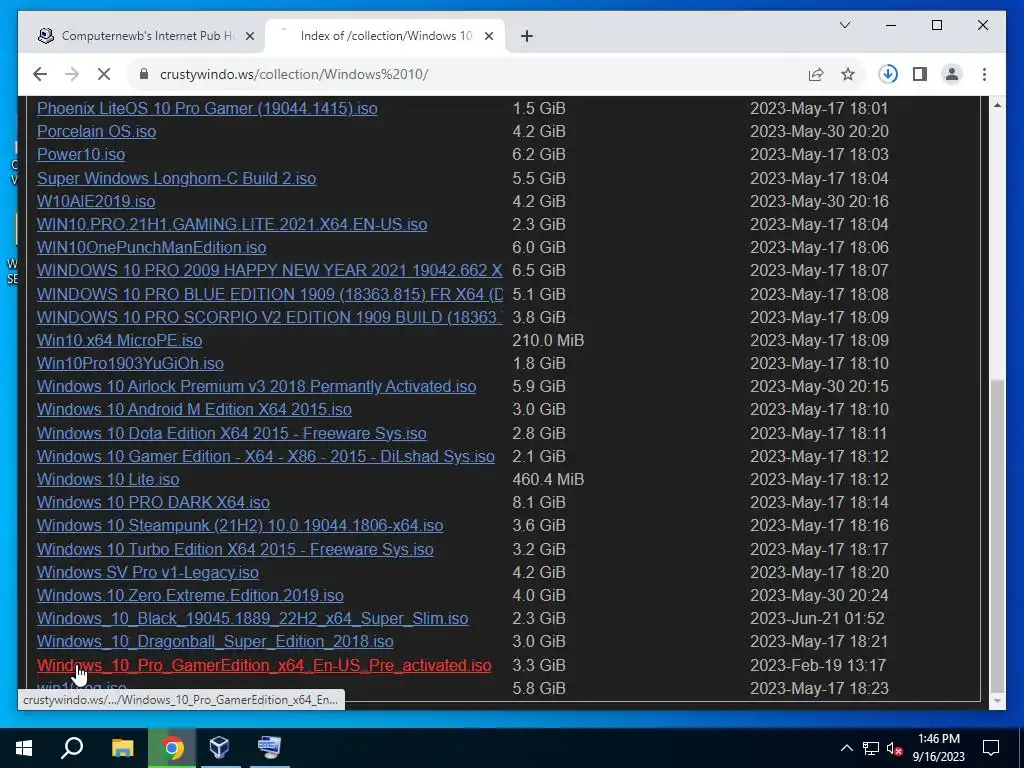Click the address bar URL

(x=294, y=74)
